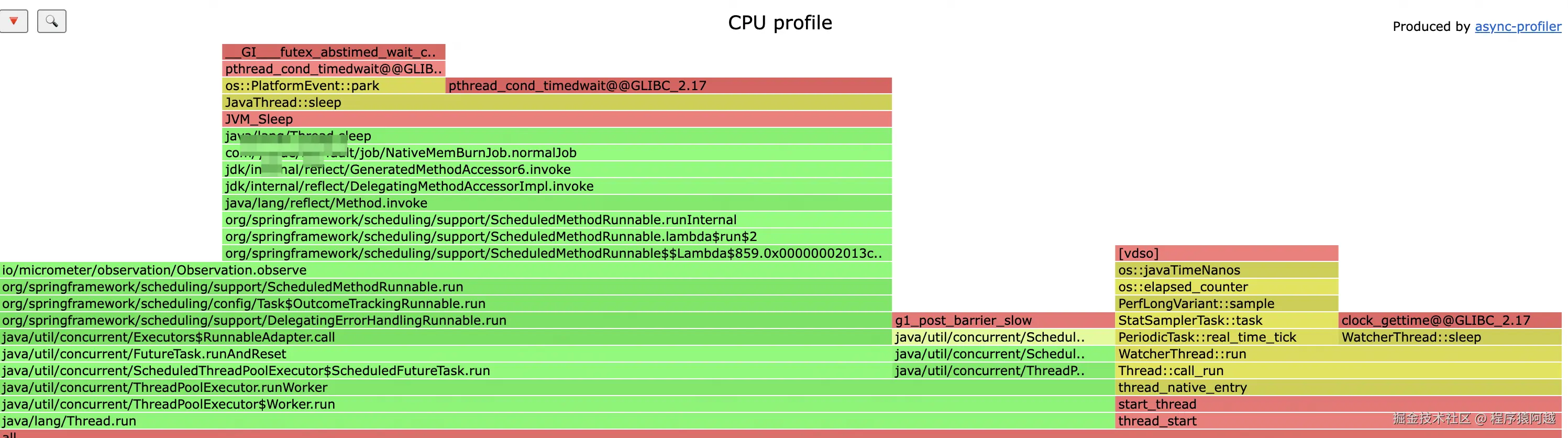1568x438 pixels.
Task: Click the Observation.observe frame
Action: point(446,270)
